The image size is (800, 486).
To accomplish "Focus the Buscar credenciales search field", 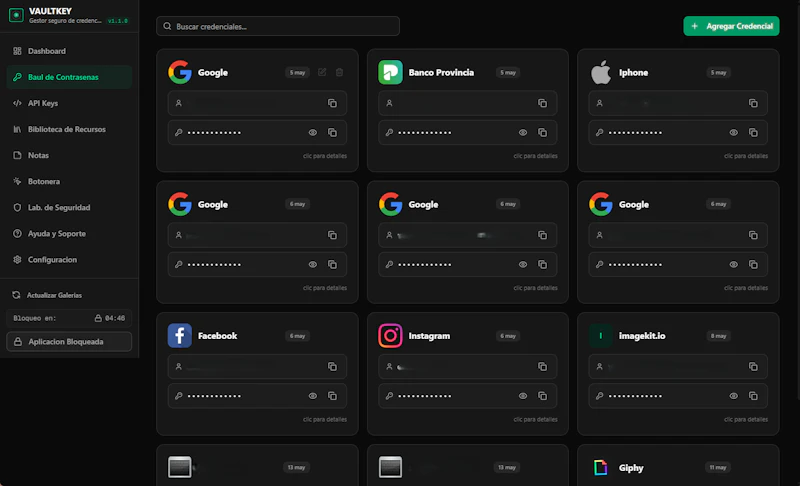I will pos(278,26).
